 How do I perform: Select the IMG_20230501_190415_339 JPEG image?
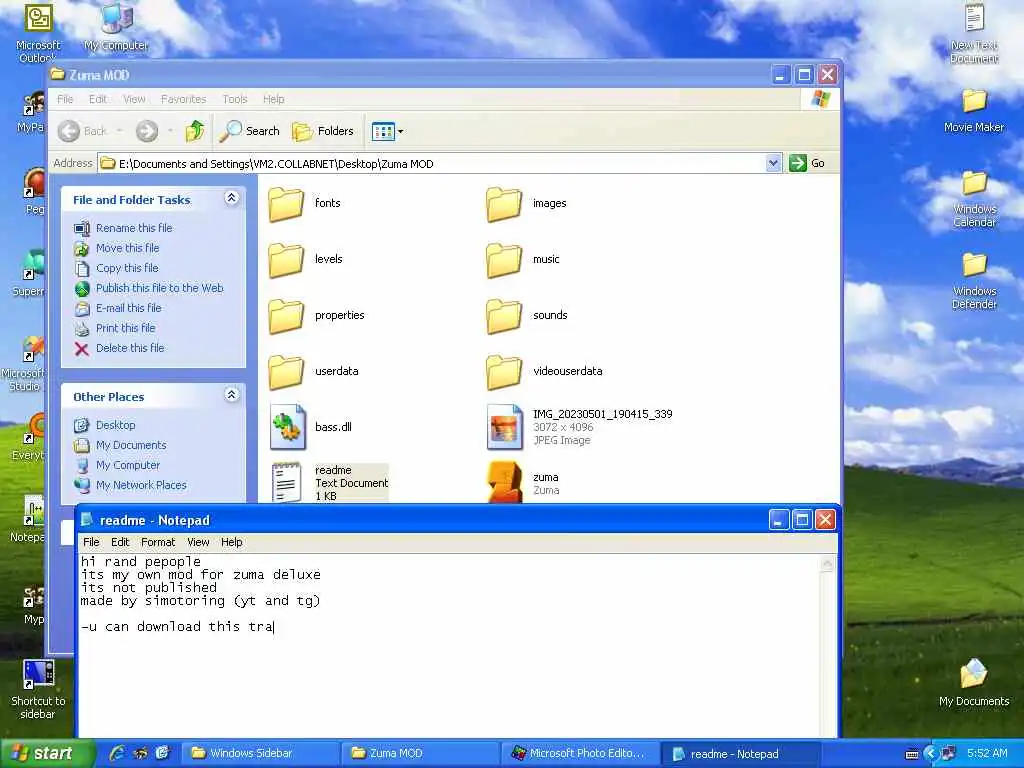504,427
